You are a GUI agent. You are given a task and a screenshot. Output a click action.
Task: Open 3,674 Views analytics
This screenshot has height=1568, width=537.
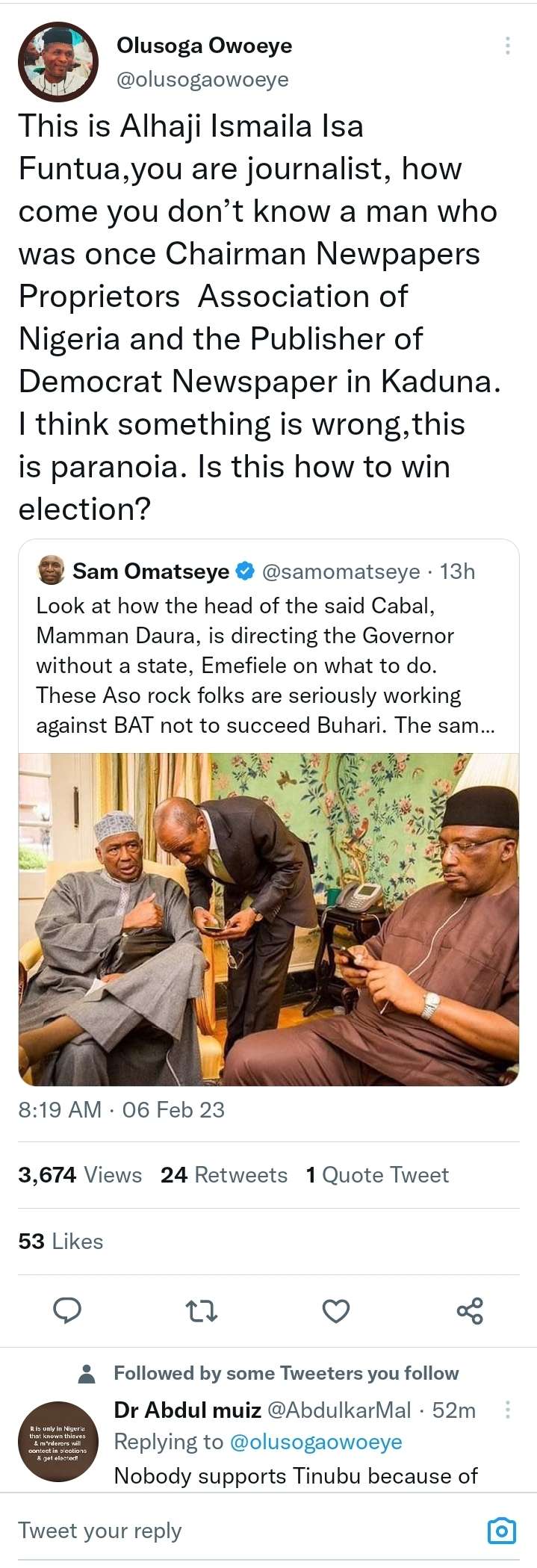(x=80, y=1175)
